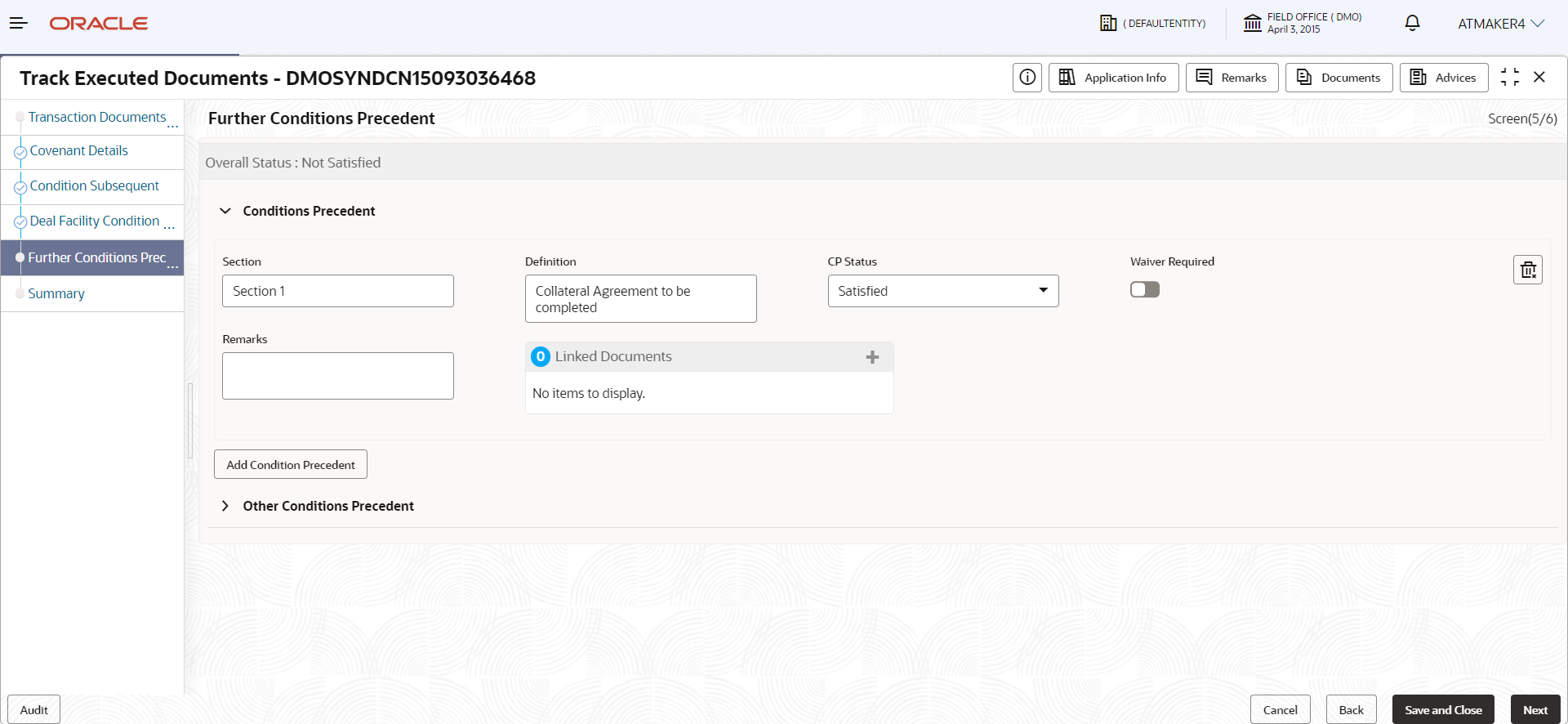This screenshot has height=724, width=1568.
Task: Click the Overall Status: Not Satisfied text
Action: (x=293, y=163)
